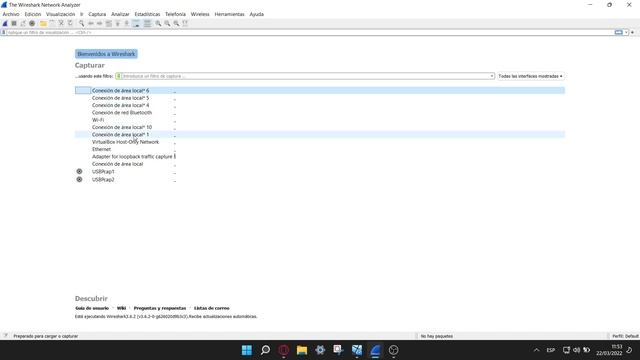Restart the current capture from the toolbar
Viewport: 640px width, 360px height.
(23, 23)
